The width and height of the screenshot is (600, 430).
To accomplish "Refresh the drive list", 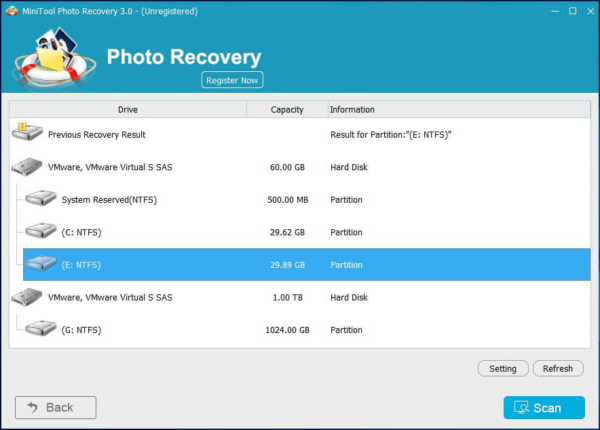I will 558,368.
